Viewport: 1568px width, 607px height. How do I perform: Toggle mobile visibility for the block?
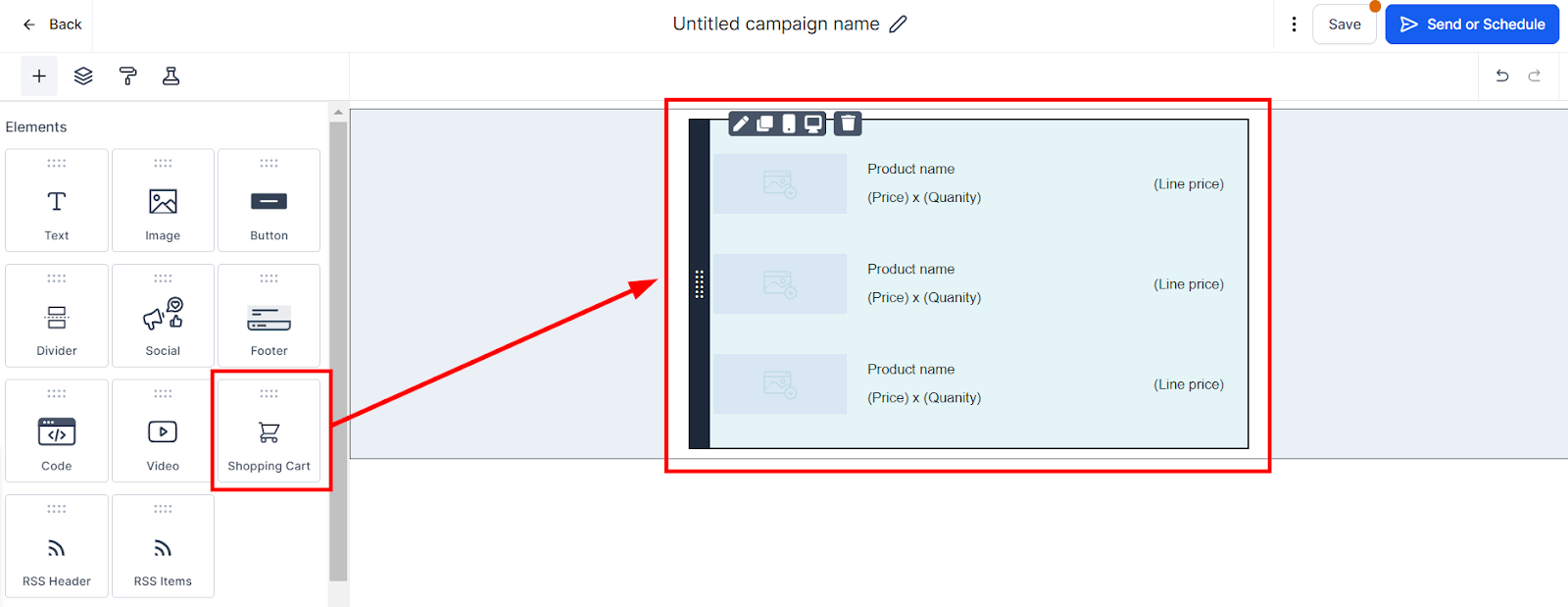point(788,124)
